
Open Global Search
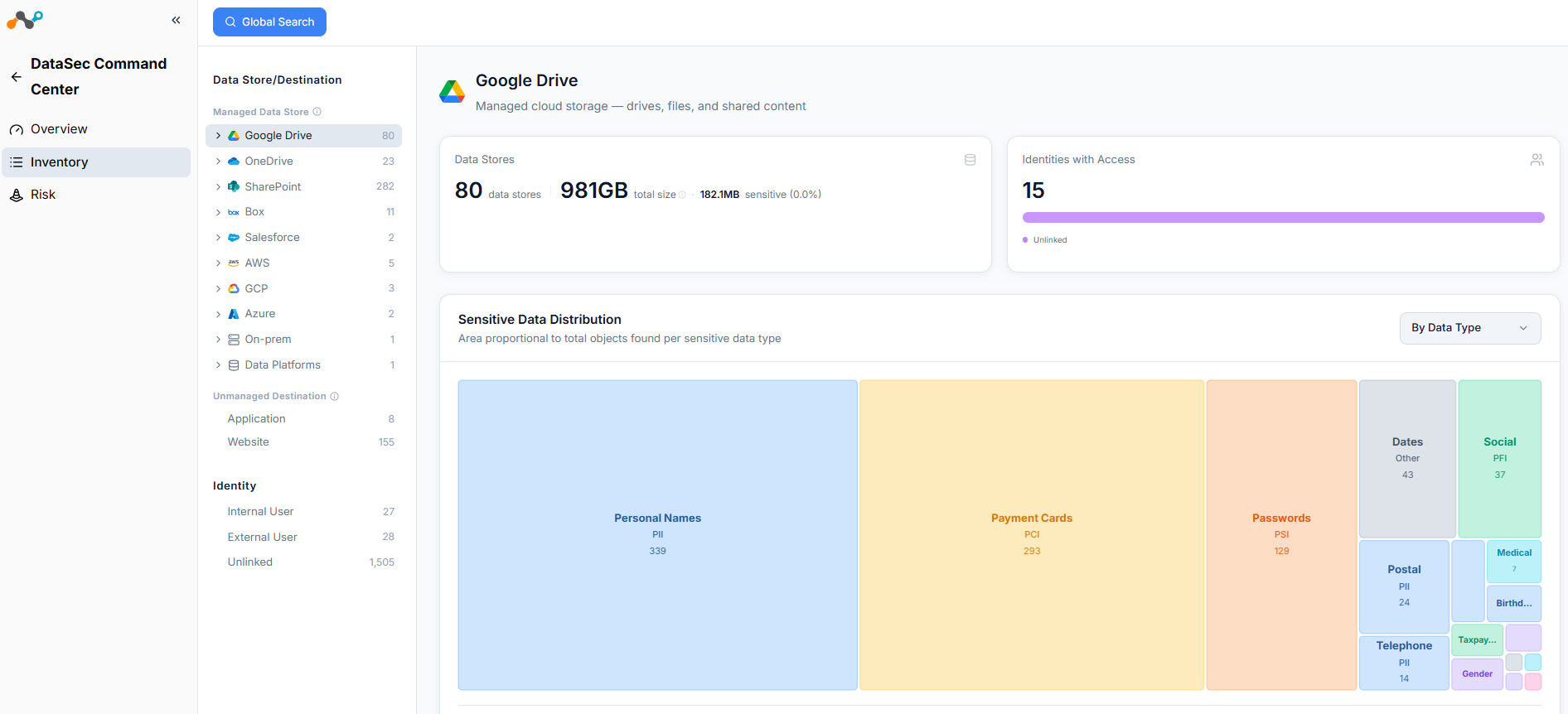coord(269,22)
